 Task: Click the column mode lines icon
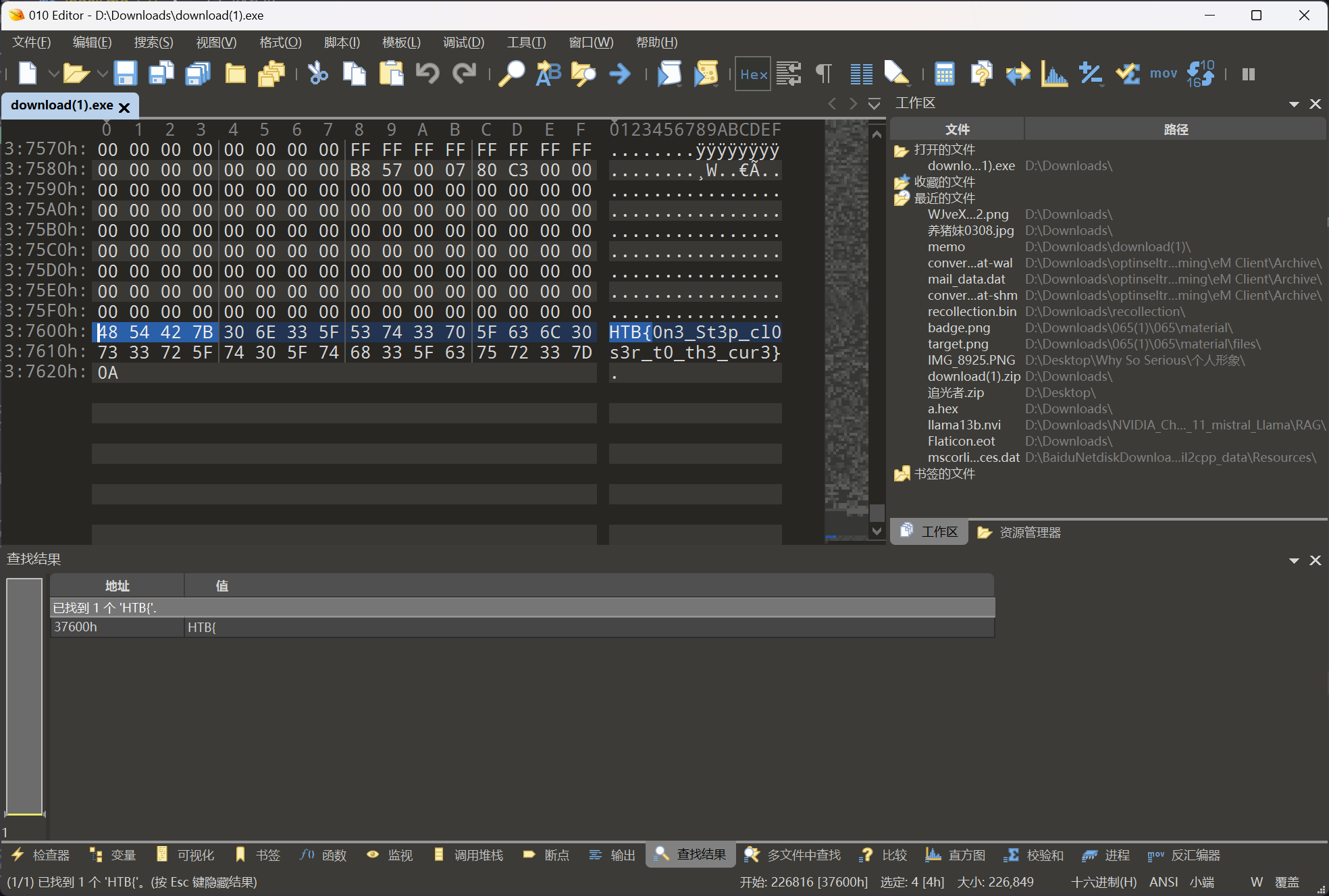point(861,74)
